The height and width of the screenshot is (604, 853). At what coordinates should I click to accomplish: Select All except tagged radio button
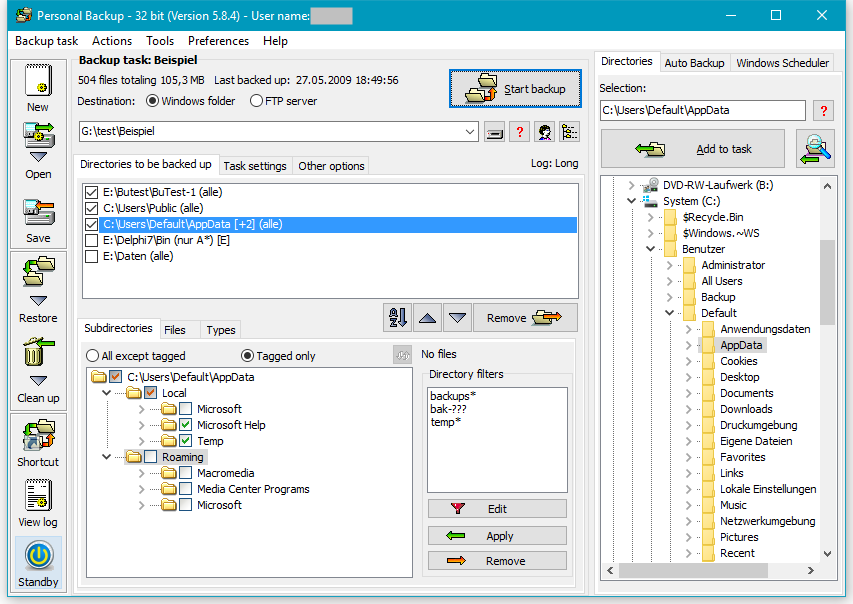click(92, 356)
